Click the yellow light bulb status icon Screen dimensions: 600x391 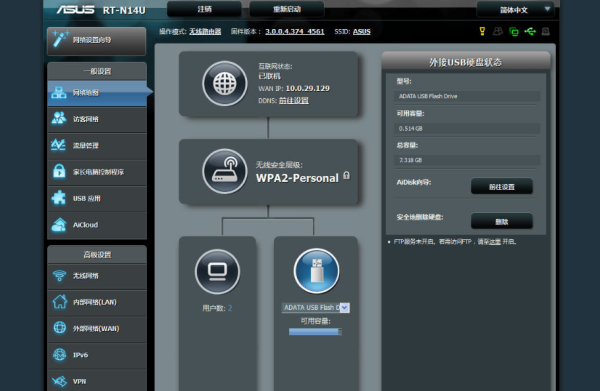[483, 31]
